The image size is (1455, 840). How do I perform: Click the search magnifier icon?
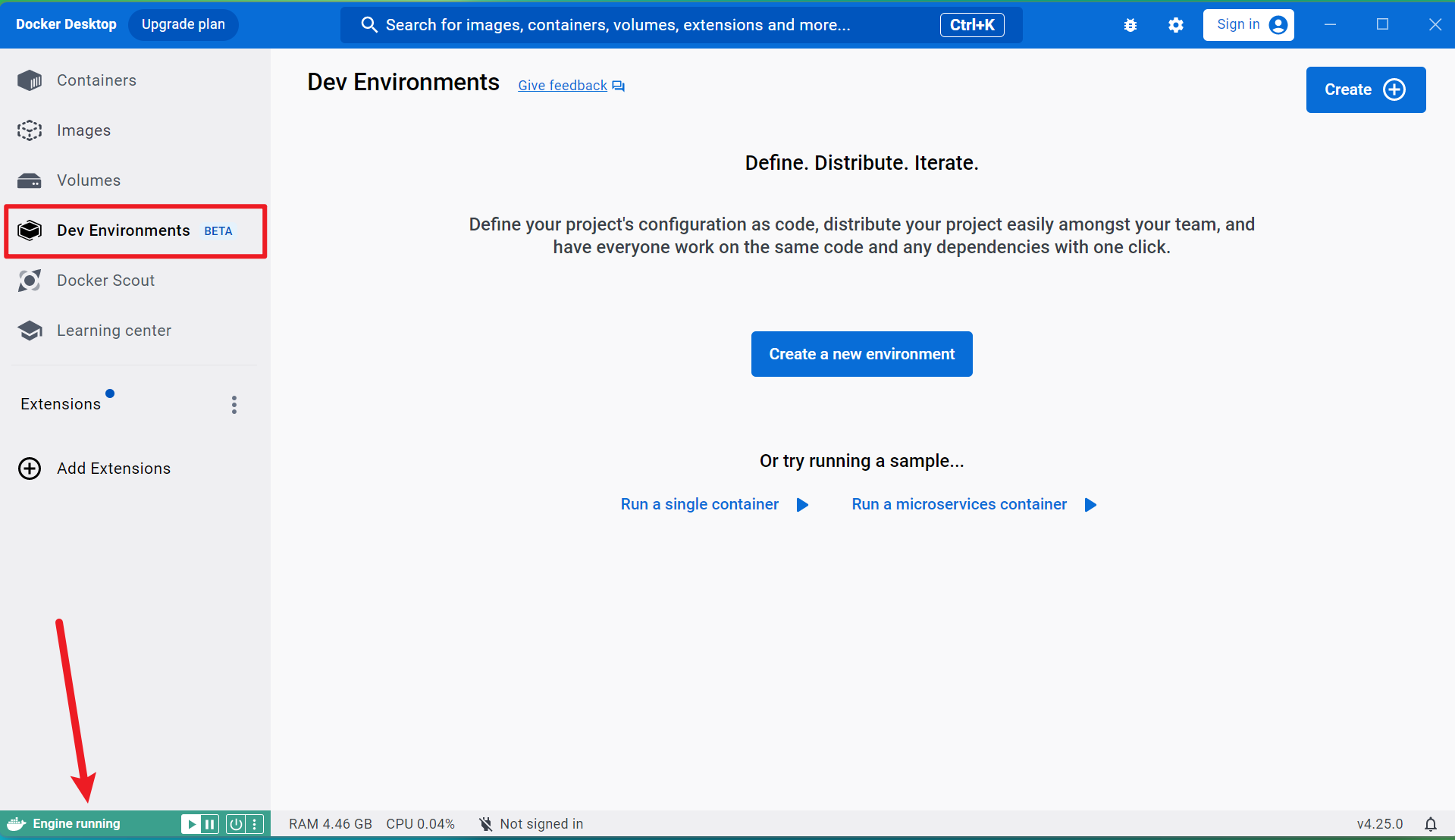369,25
